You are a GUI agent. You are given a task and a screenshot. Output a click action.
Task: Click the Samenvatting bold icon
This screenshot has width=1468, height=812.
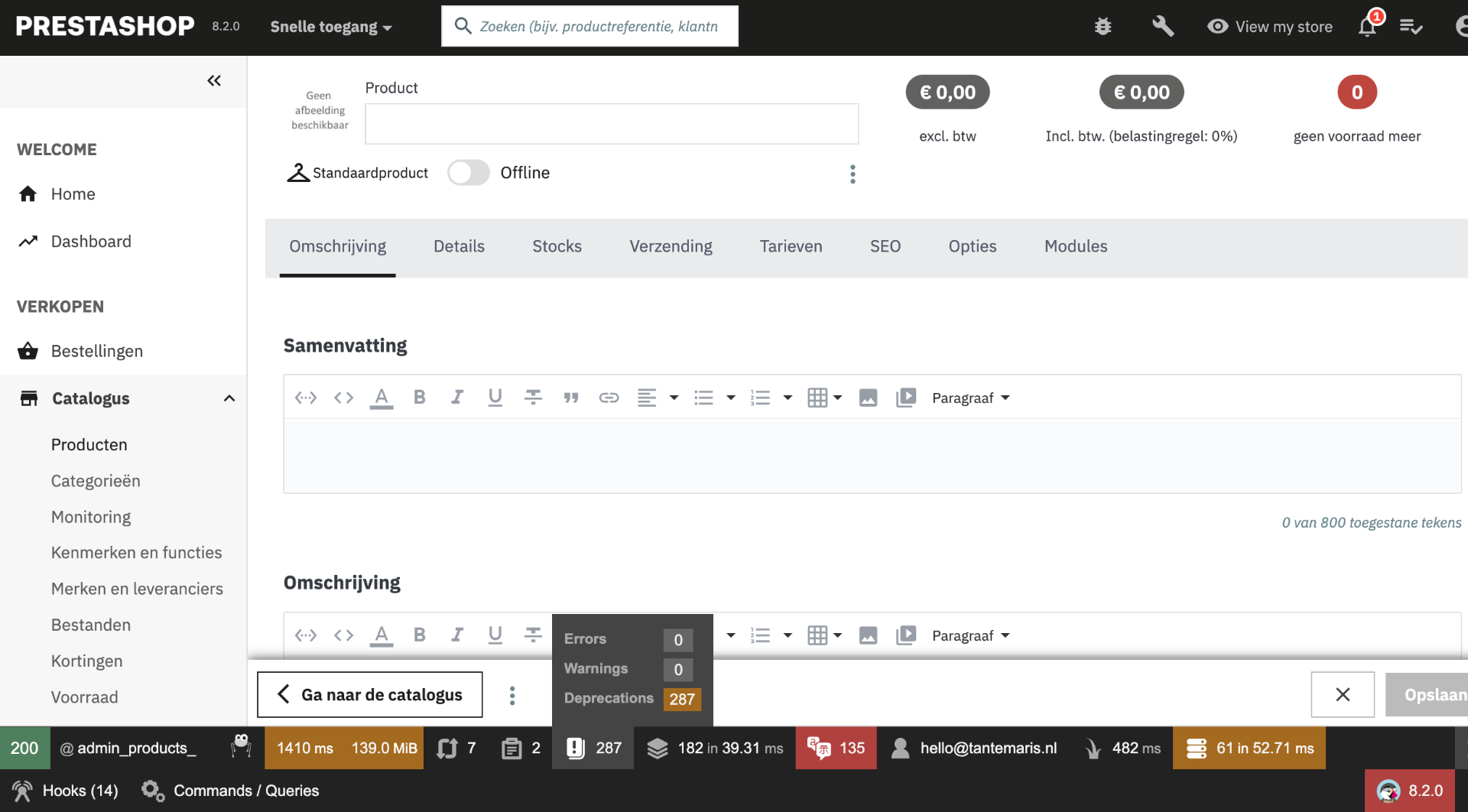419,397
